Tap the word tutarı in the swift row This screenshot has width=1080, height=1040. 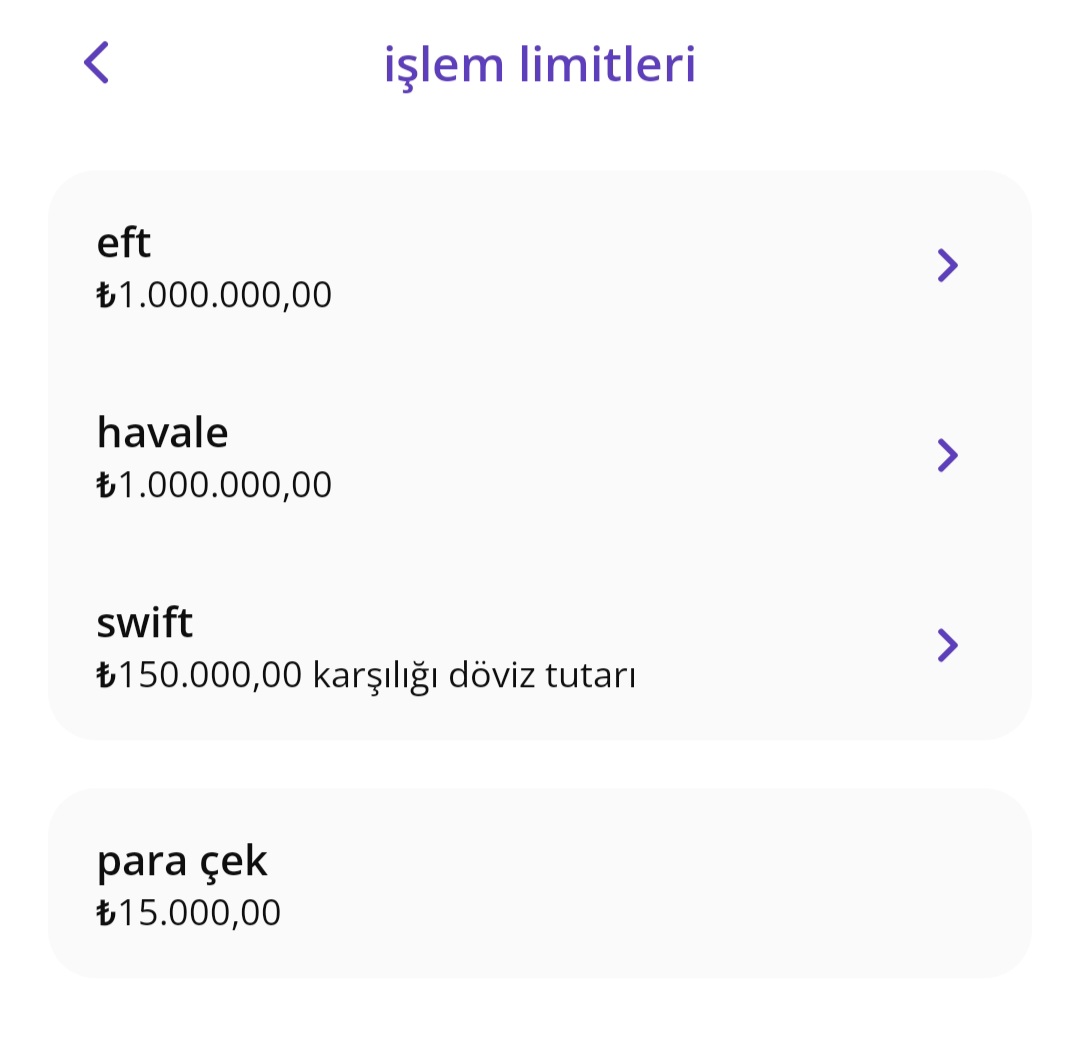coord(591,676)
